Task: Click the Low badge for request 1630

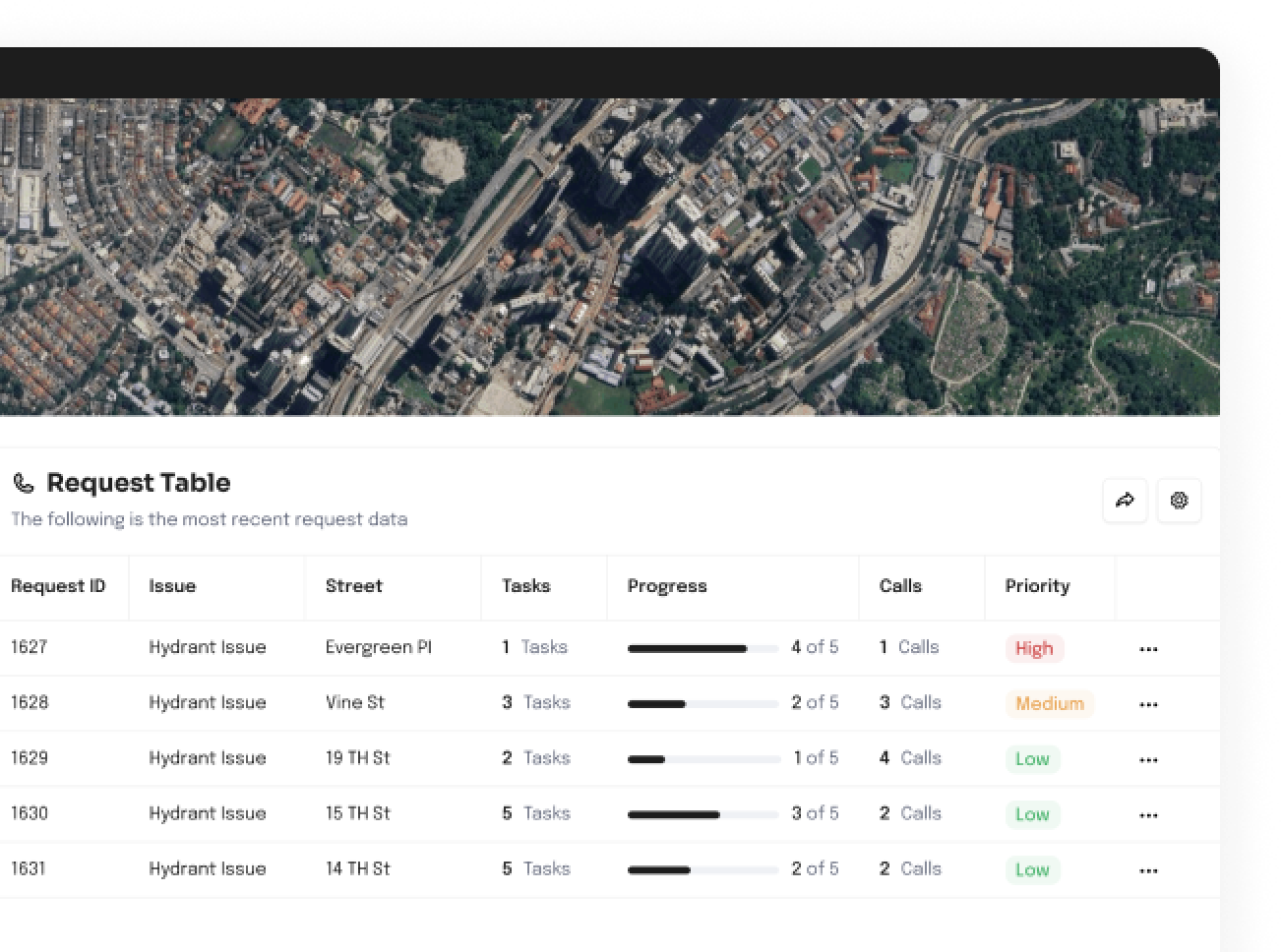Action: [1032, 814]
